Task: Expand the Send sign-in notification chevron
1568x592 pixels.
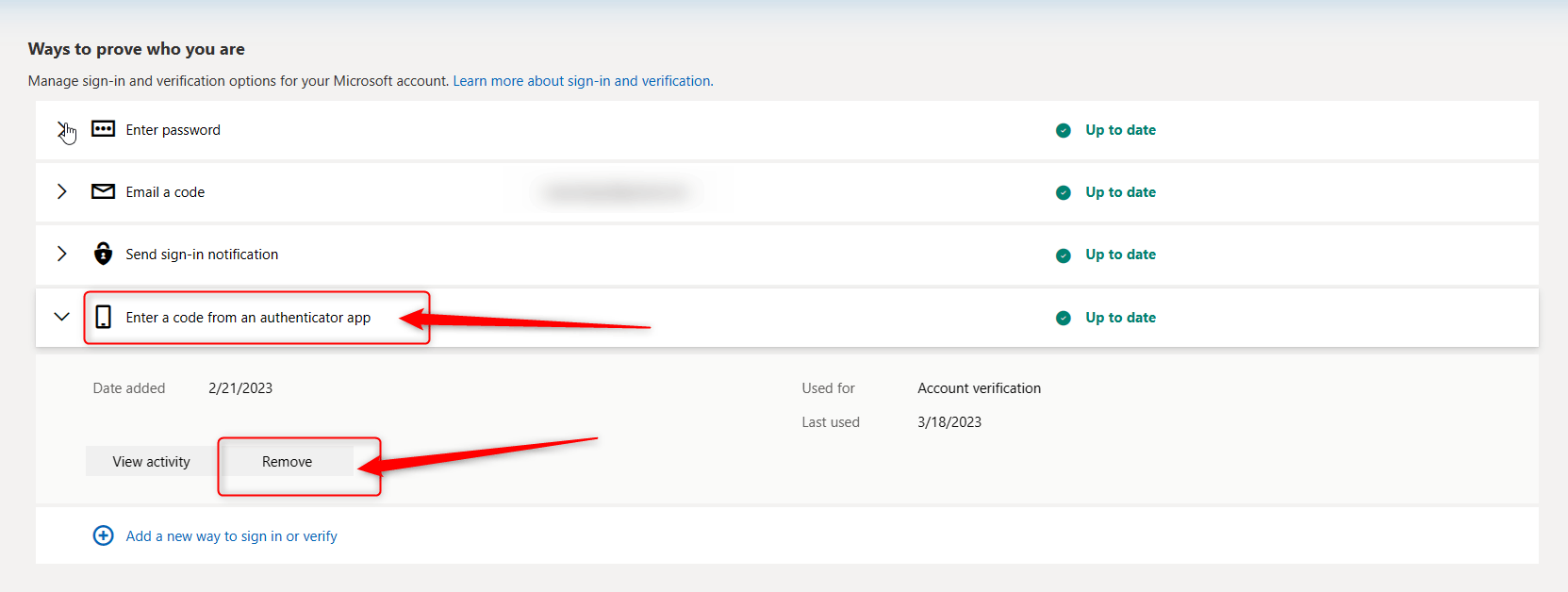Action: [62, 254]
